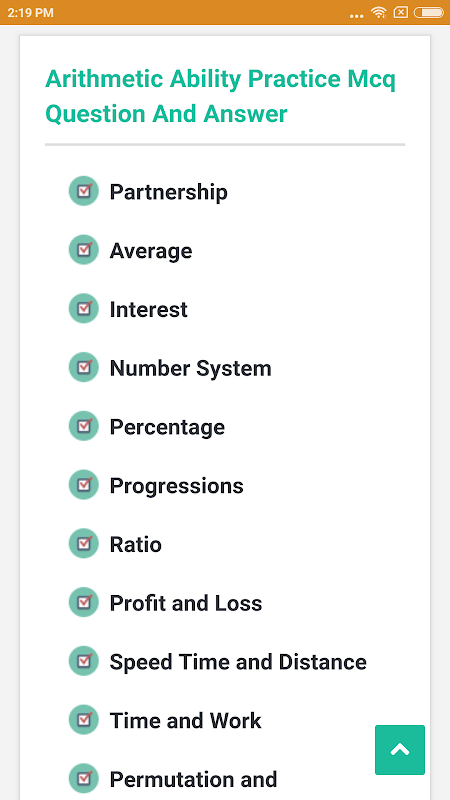Viewport: 450px width, 800px height.
Task: Tap the checkmark icon beside Ratio
Action: [84, 543]
